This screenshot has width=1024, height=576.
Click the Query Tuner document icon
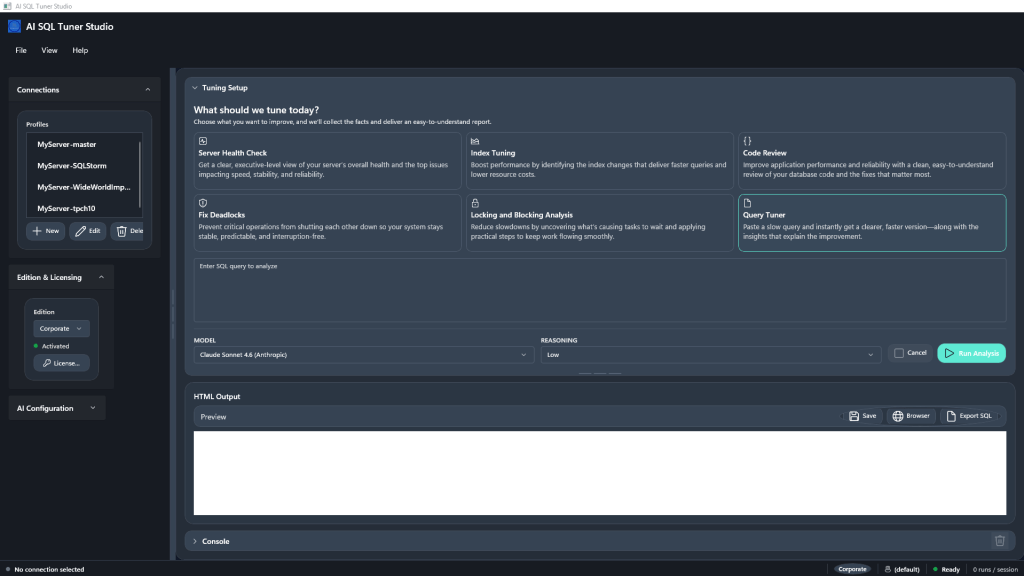pos(747,203)
